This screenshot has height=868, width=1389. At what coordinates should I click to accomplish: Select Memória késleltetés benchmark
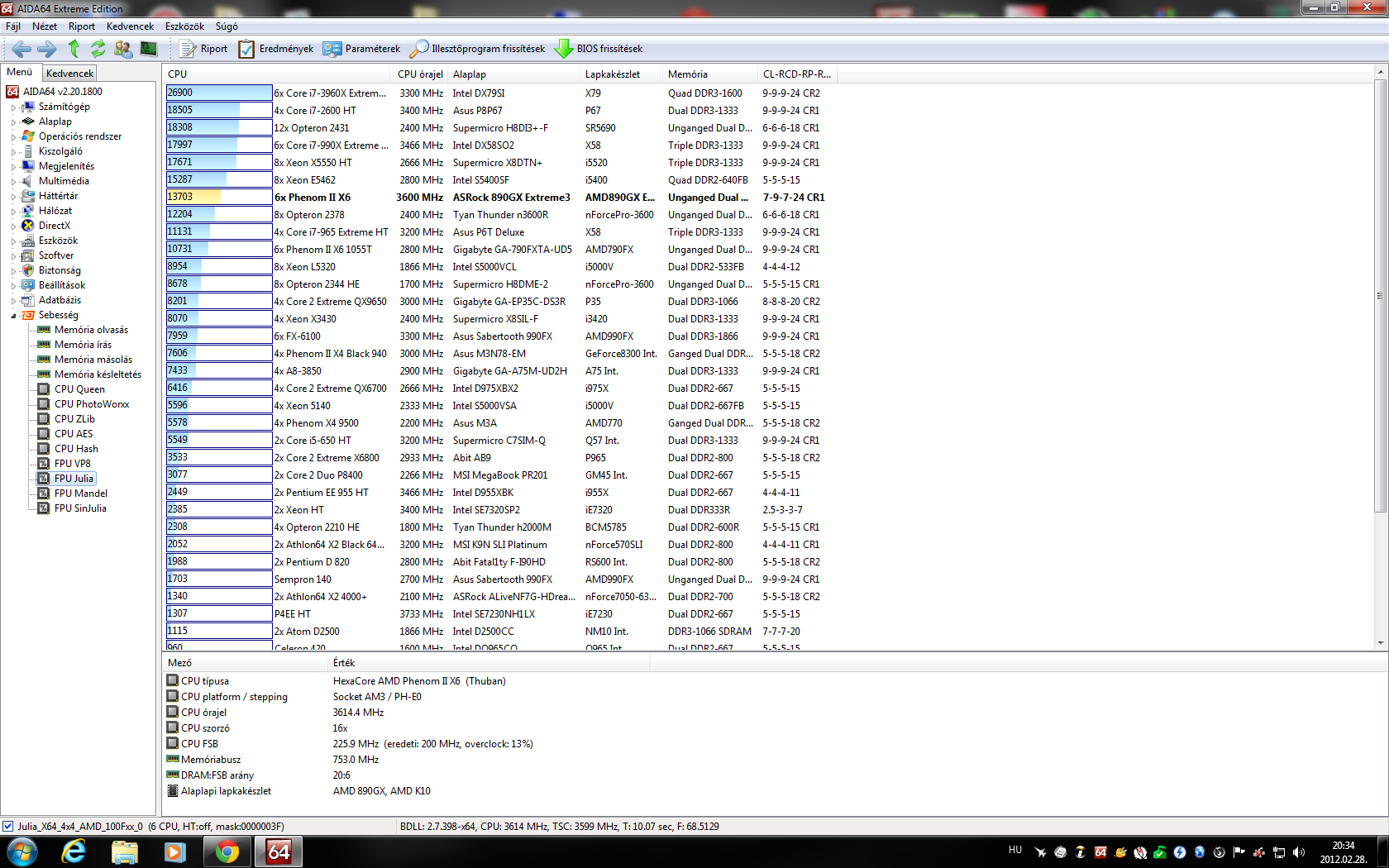98,374
